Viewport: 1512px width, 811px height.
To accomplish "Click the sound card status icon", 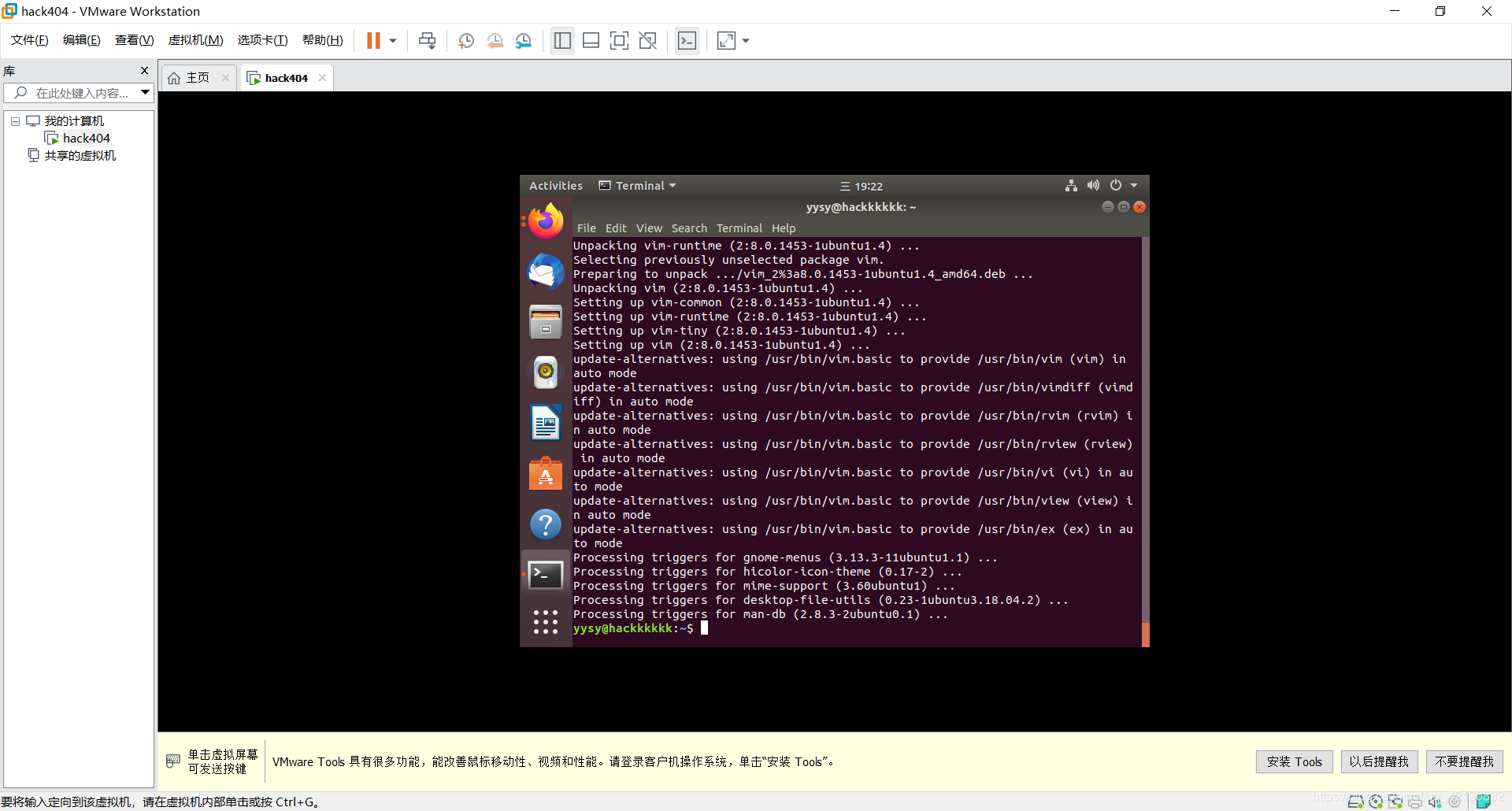I will 1435,802.
